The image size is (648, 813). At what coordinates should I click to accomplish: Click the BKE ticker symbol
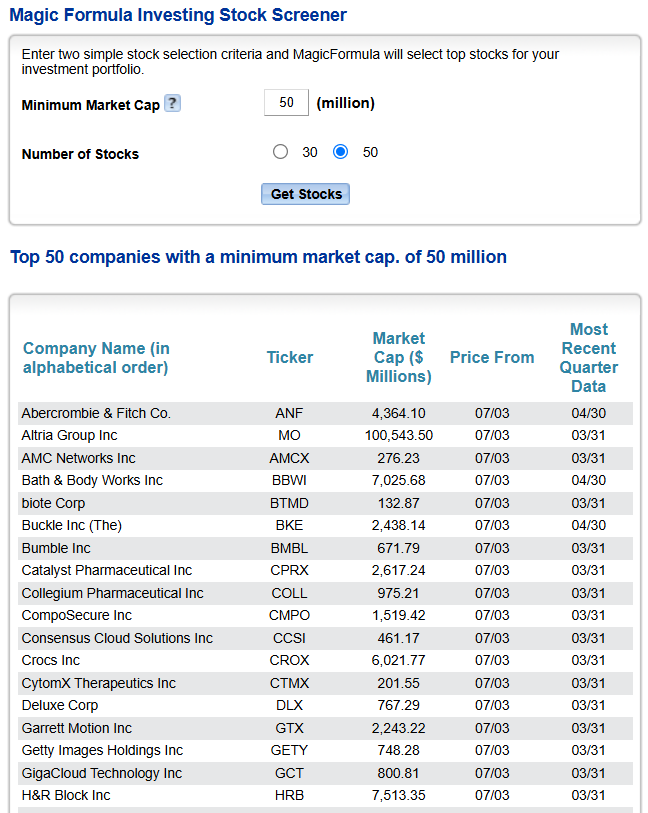289,526
